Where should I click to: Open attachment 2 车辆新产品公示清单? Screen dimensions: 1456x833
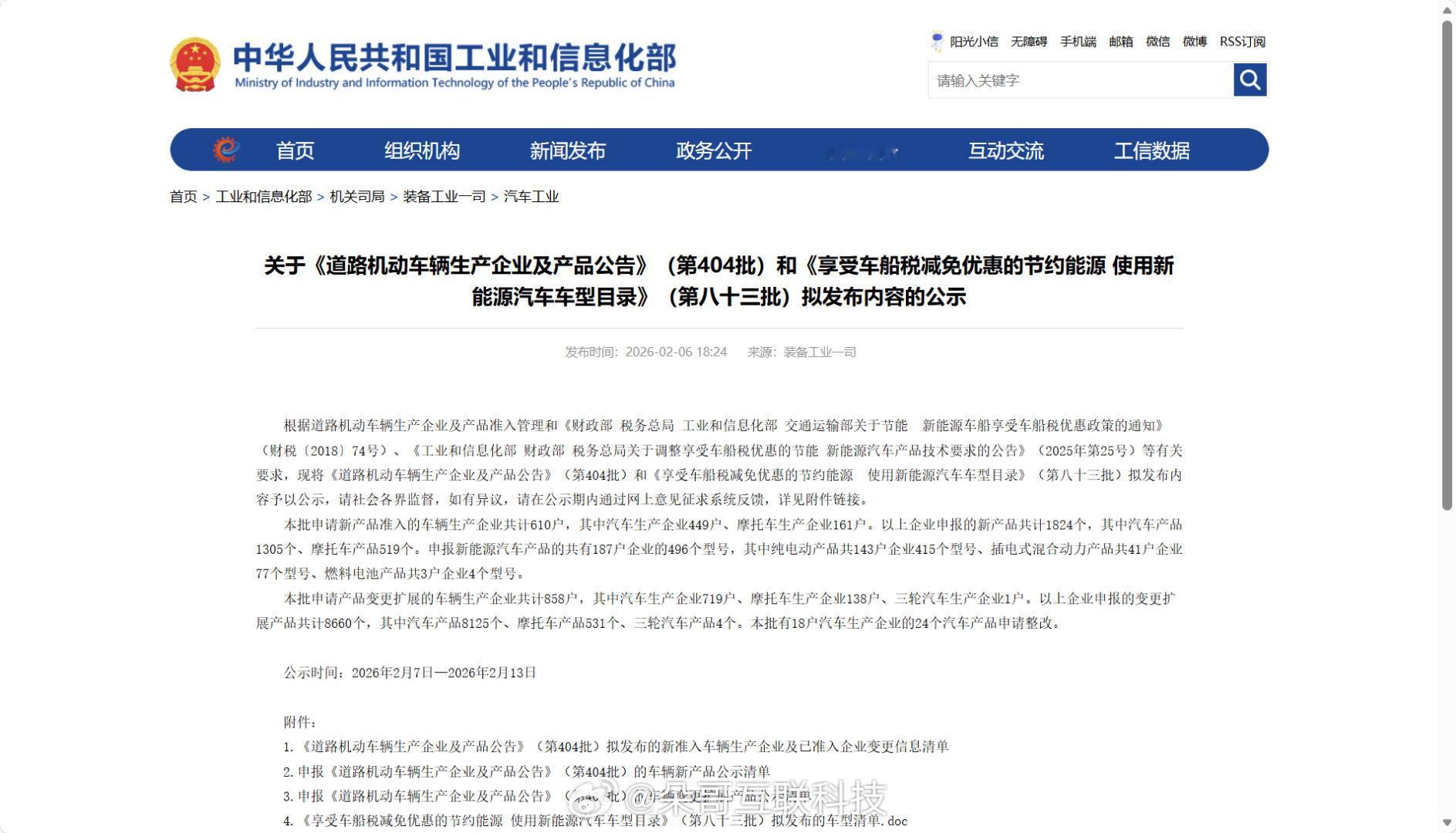(x=526, y=771)
